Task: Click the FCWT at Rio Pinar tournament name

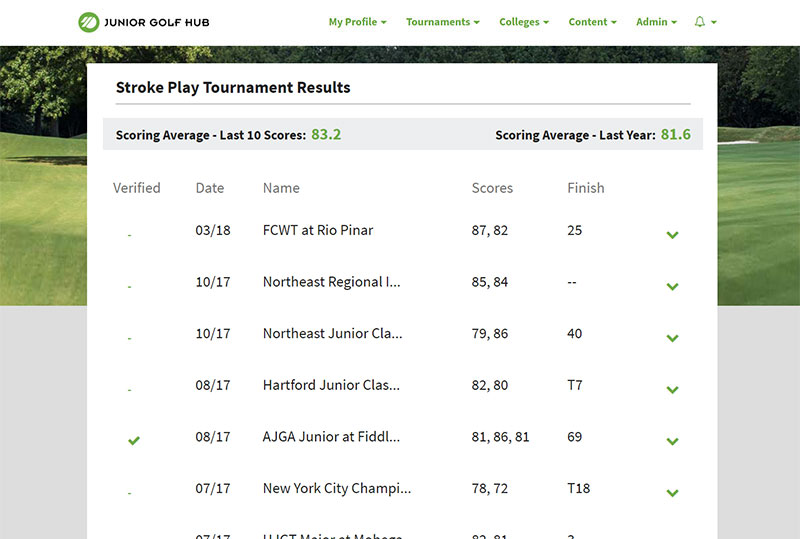Action: (x=317, y=230)
